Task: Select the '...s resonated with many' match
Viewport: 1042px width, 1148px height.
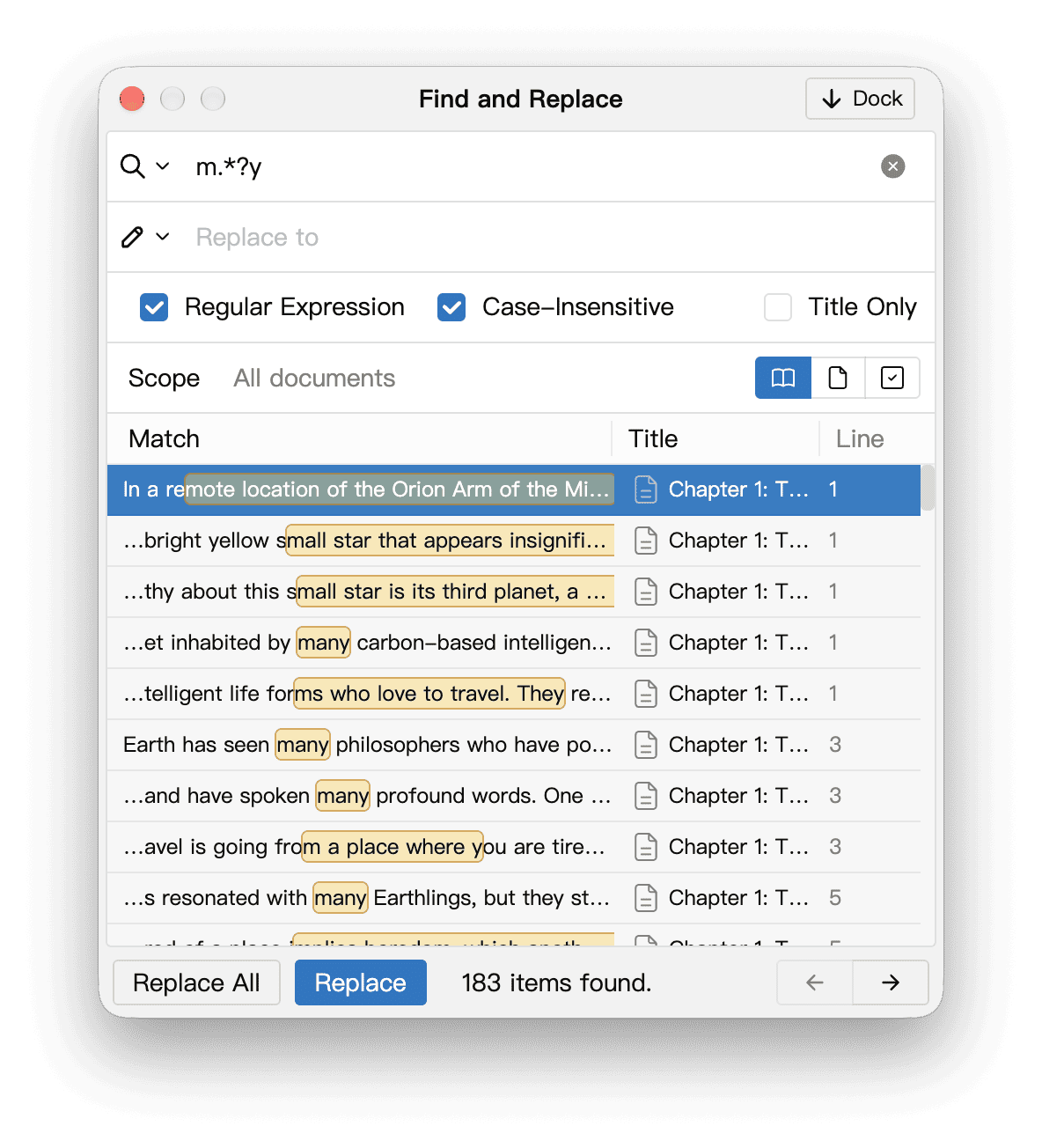Action: coord(514,898)
